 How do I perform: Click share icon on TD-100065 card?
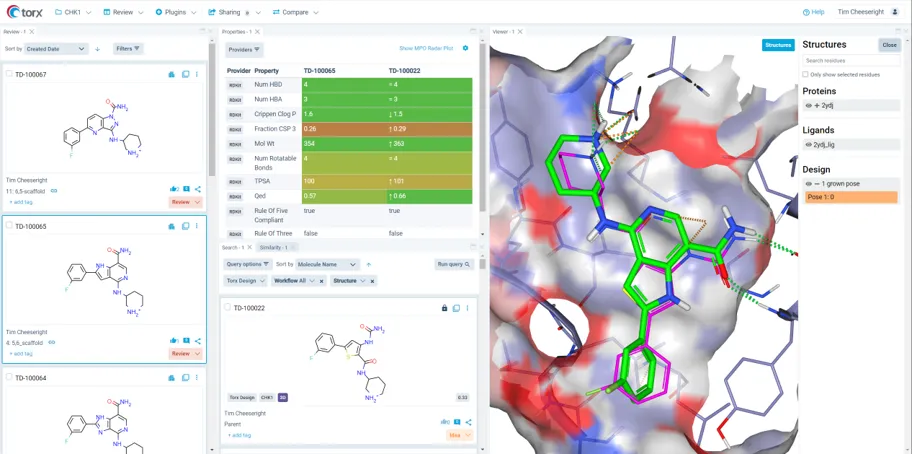(198, 341)
